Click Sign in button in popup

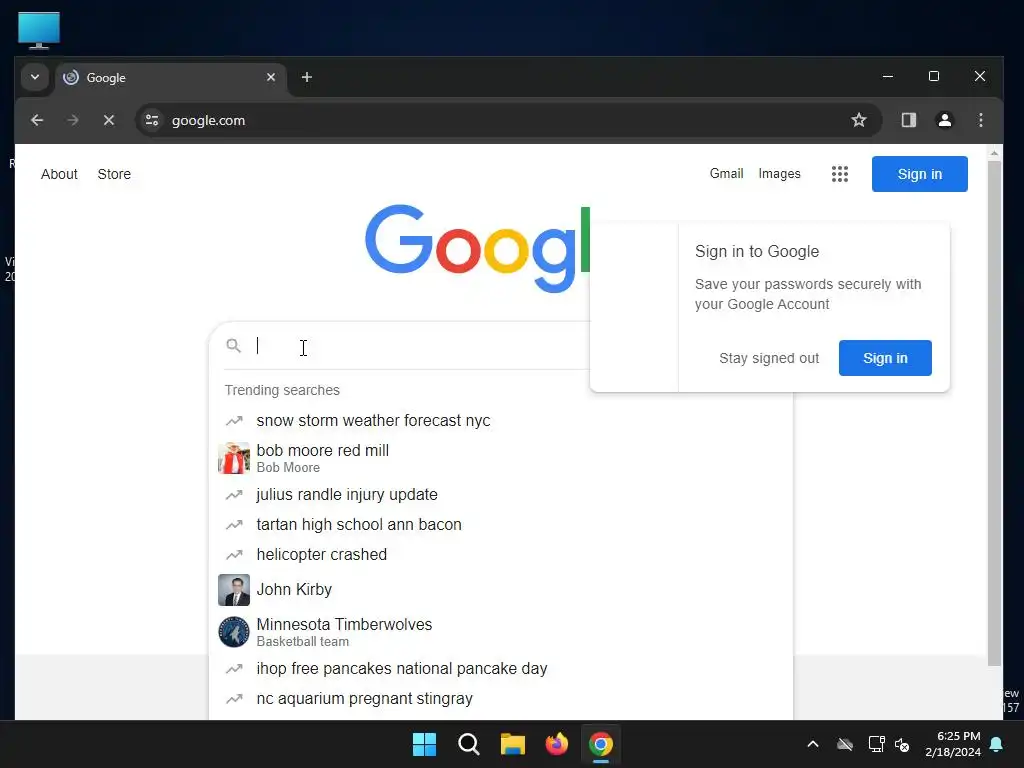point(885,358)
